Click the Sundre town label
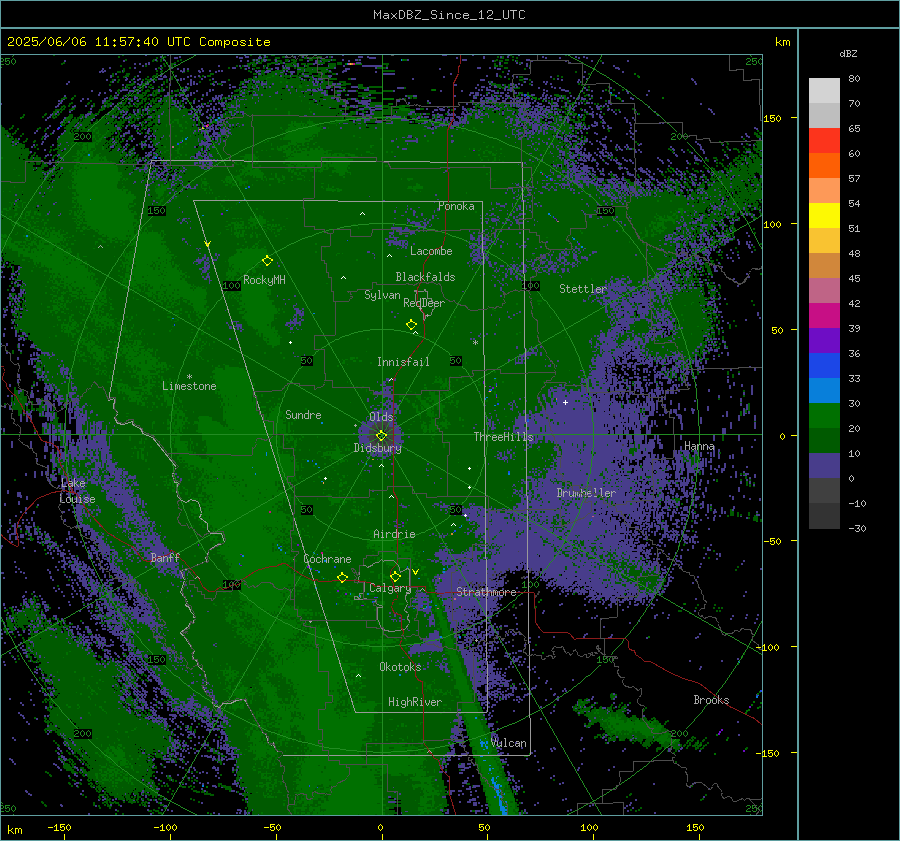Screen dimensions: 900x841 click(x=303, y=414)
